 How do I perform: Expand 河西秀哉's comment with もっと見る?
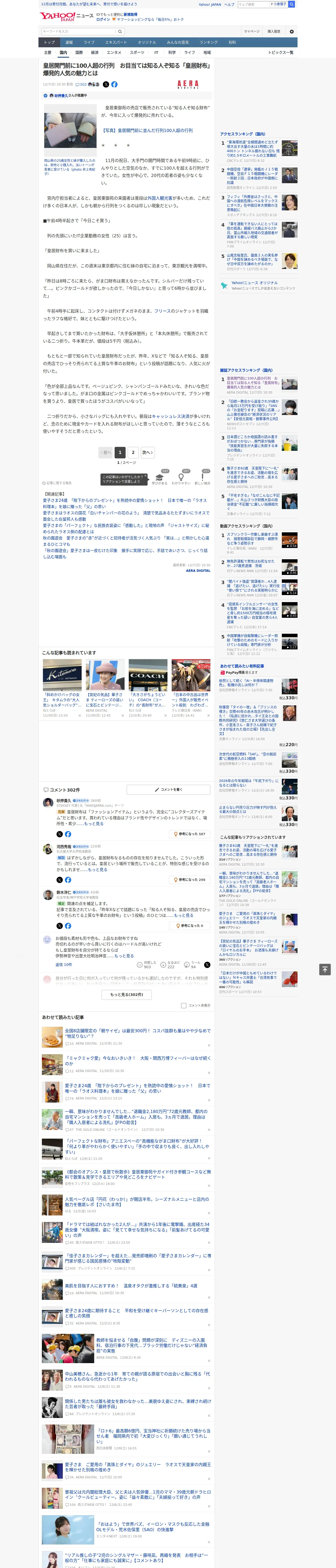[x=98, y=869]
